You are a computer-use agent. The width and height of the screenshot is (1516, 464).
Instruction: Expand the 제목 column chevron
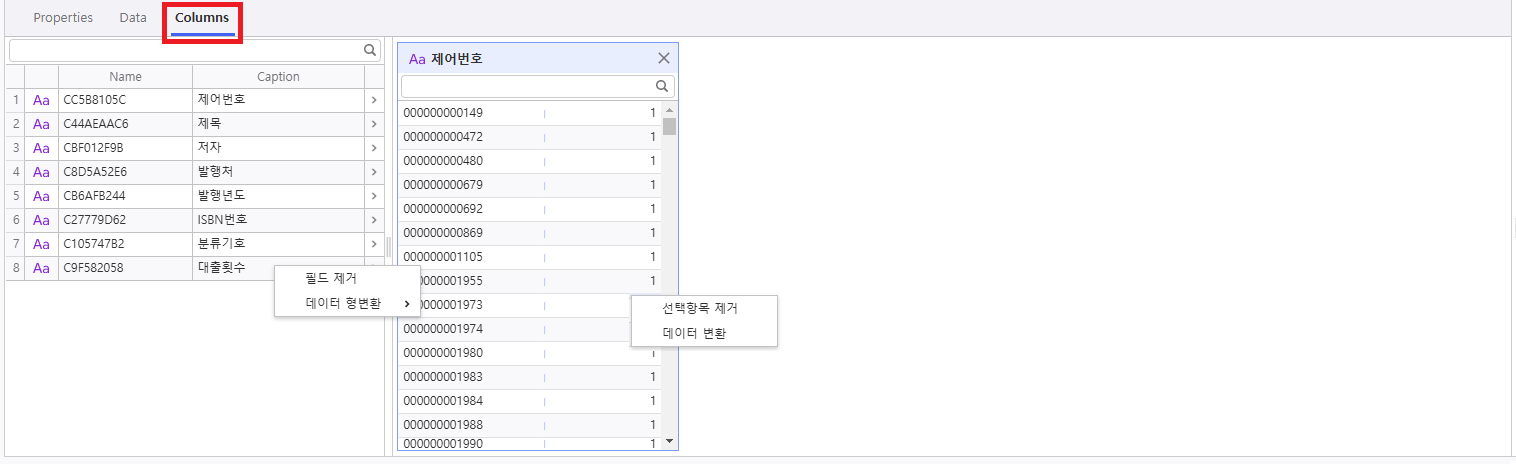(373, 124)
